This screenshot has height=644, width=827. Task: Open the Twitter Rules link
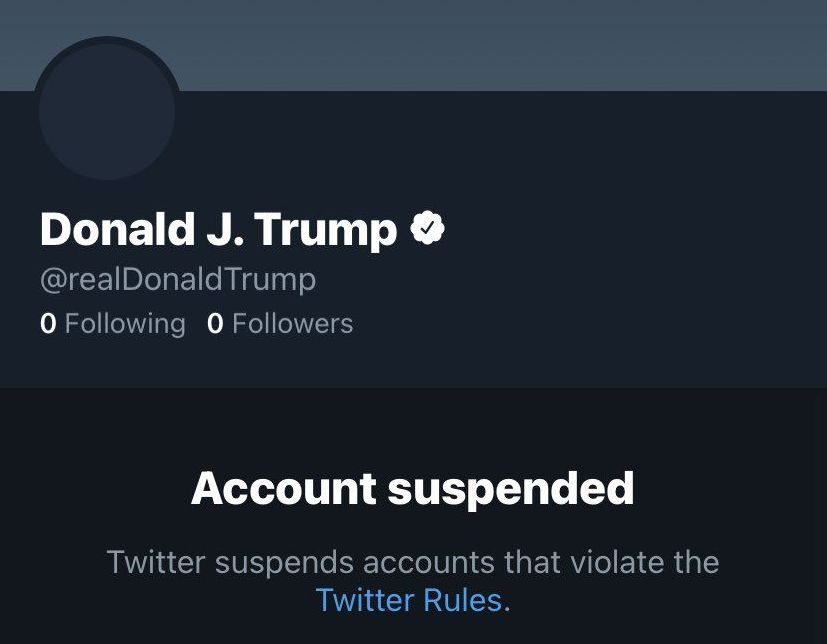point(408,600)
